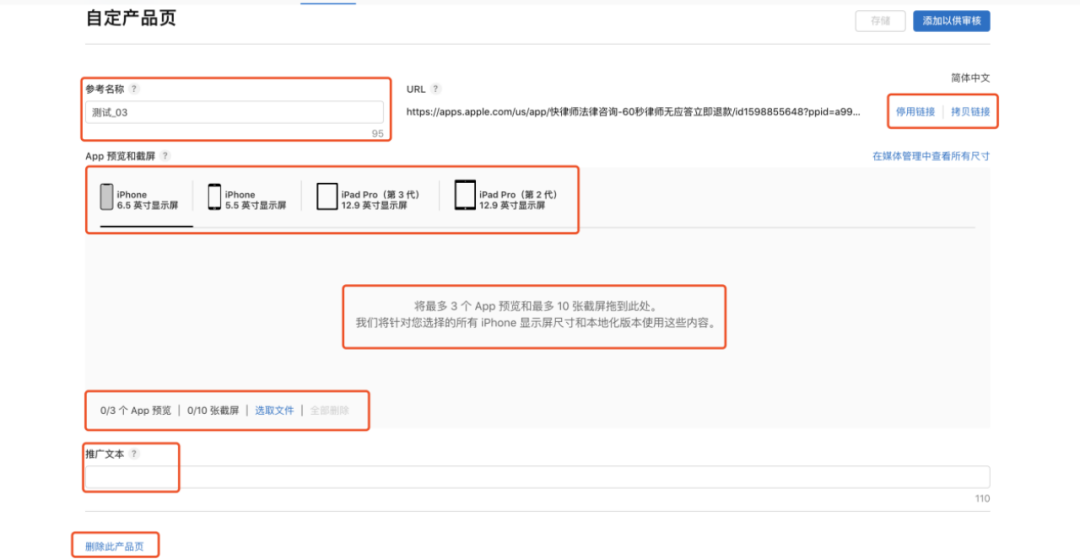1080x559 pixels.
Task: Click the media drop zone instructions text
Action: (x=534, y=314)
